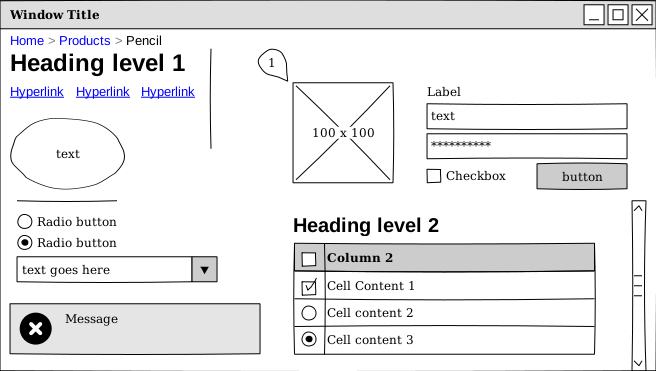Click the gray button labeled button

pos(582,177)
